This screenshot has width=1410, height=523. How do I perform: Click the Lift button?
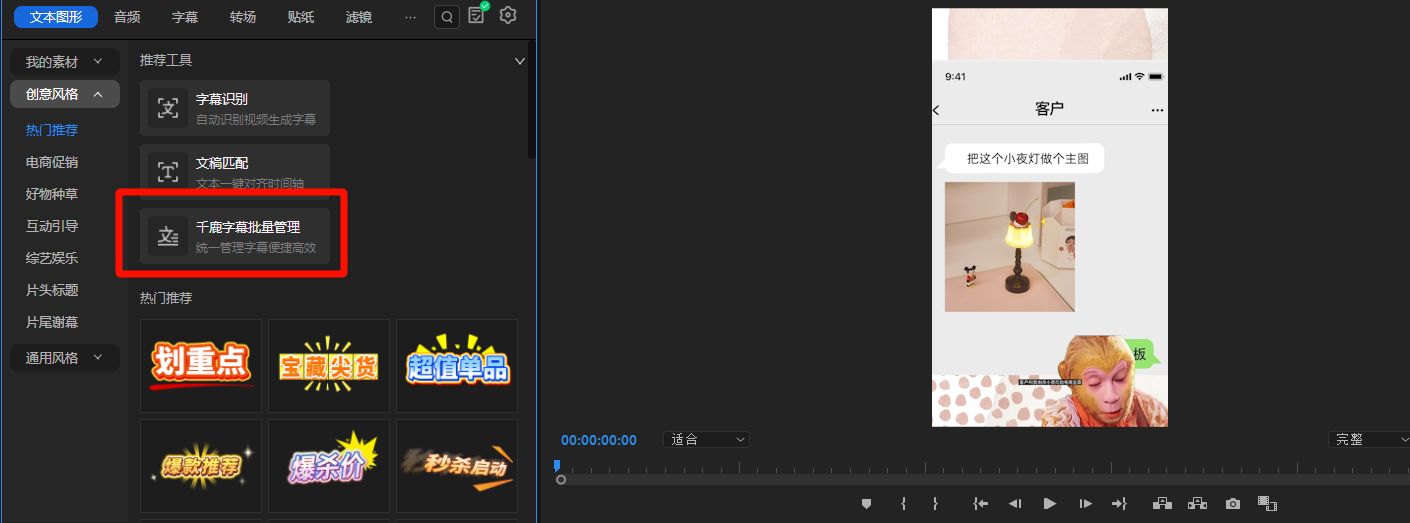[x=1162, y=503]
